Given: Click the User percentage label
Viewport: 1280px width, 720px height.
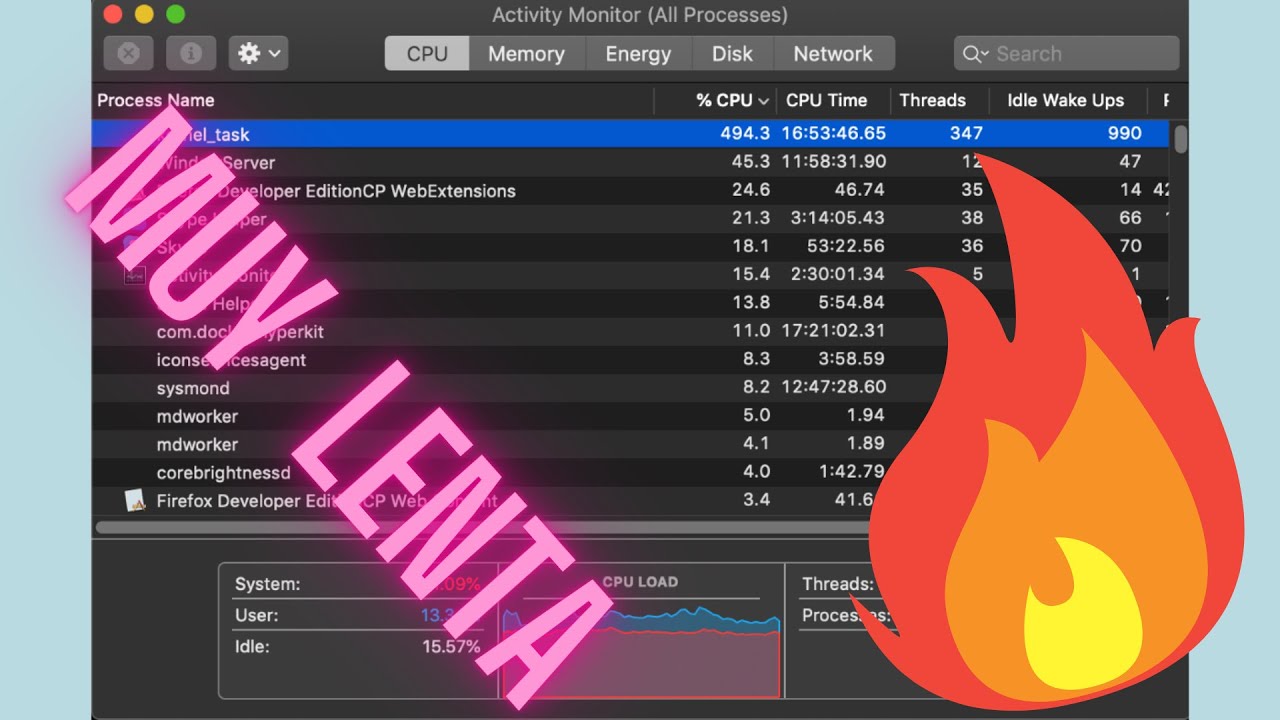Looking at the screenshot, I should pos(257,615).
